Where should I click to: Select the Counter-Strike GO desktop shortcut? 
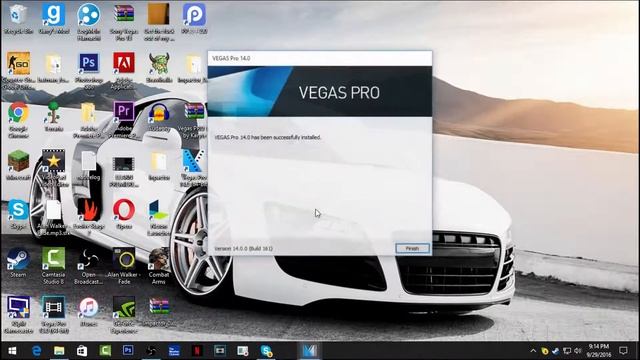18,70
